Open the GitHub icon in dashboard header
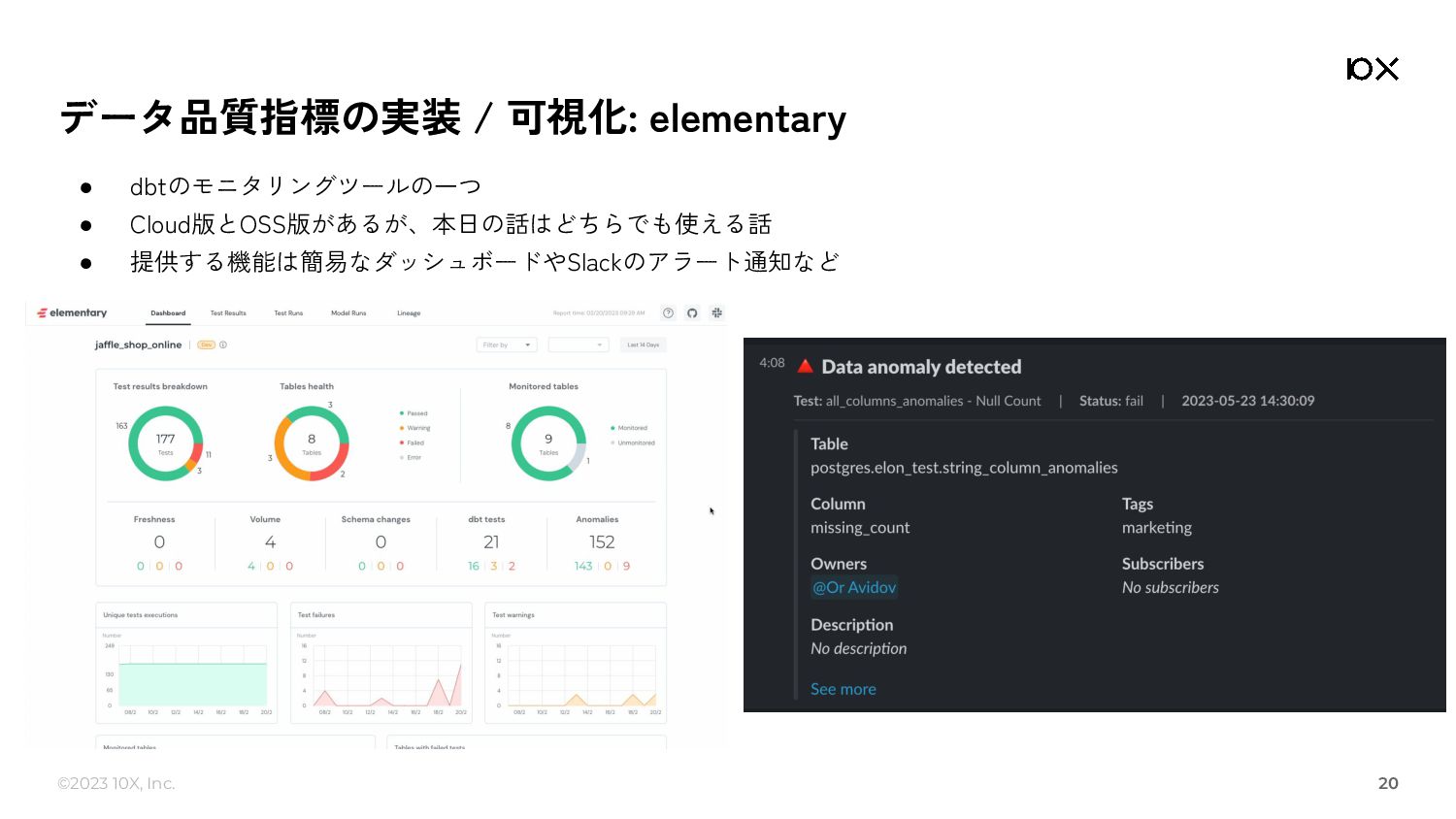Image resolution: width=1456 pixels, height=819 pixels. [692, 312]
